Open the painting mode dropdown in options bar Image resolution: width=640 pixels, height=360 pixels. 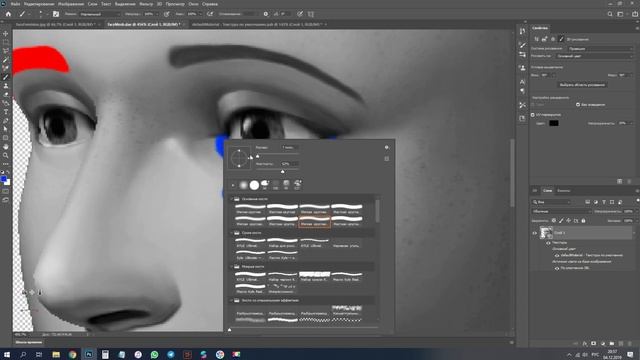pos(100,14)
